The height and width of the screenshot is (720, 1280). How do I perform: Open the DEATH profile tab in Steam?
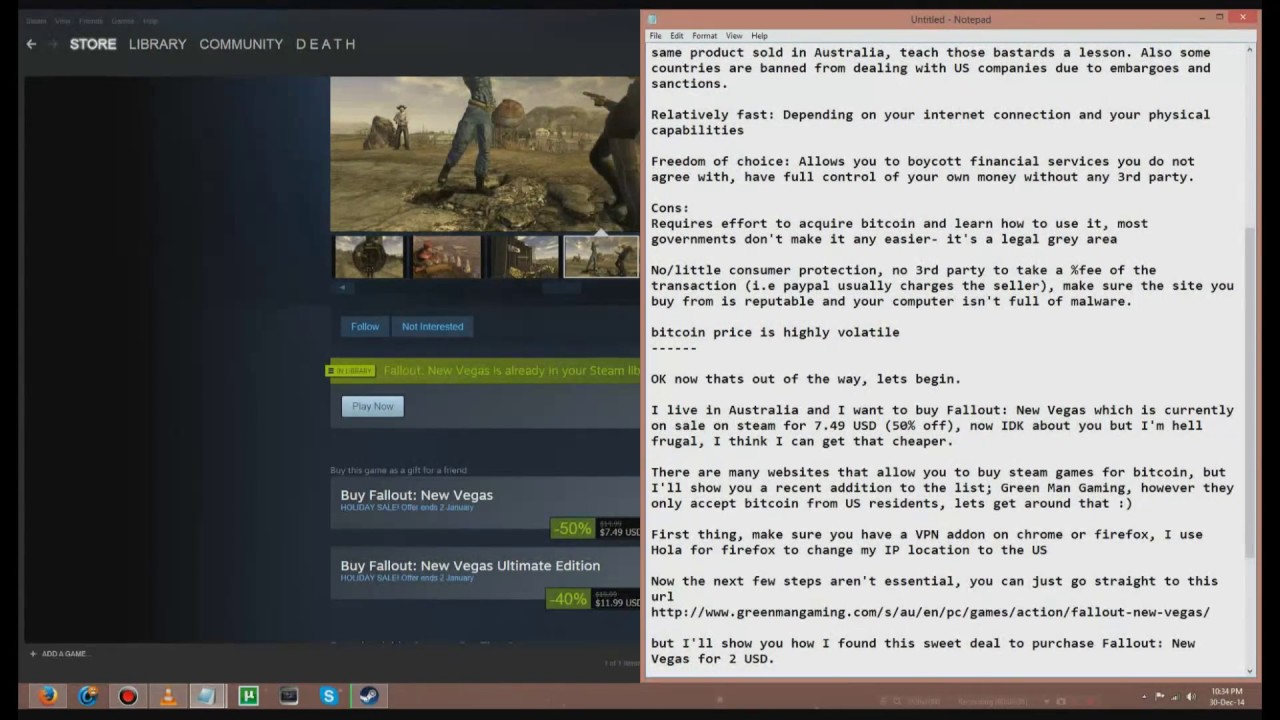pos(326,44)
